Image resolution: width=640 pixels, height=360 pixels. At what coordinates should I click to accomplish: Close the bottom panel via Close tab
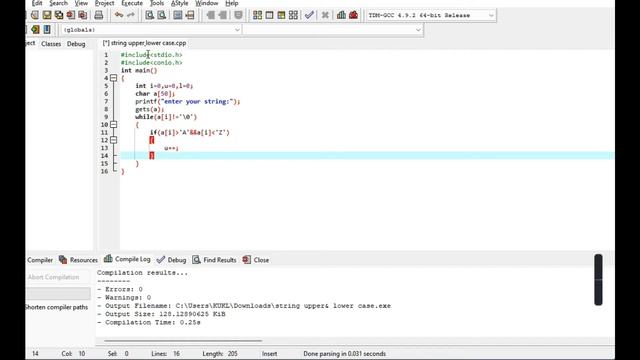pos(256,260)
